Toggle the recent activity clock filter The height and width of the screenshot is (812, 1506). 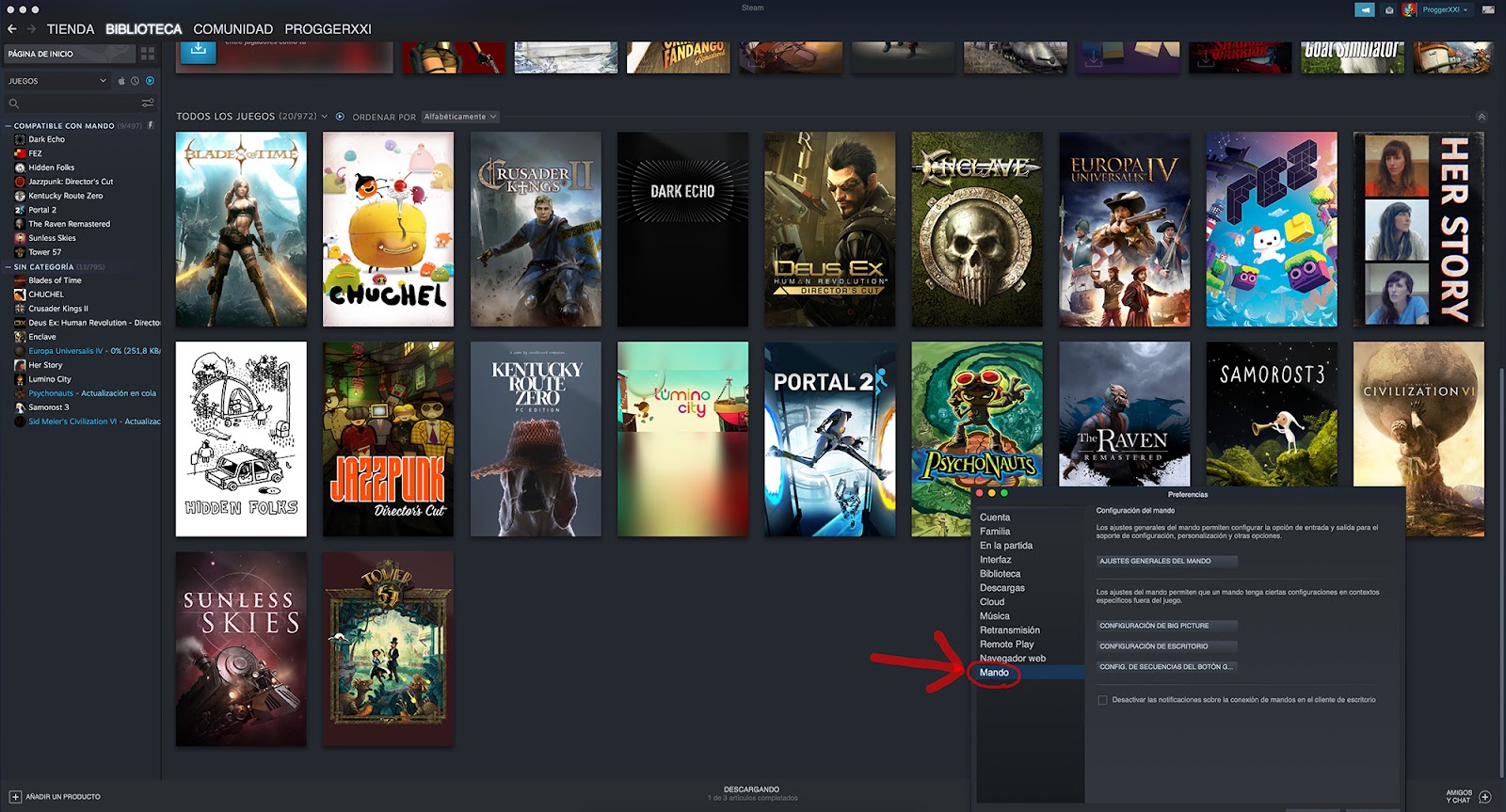click(x=135, y=81)
